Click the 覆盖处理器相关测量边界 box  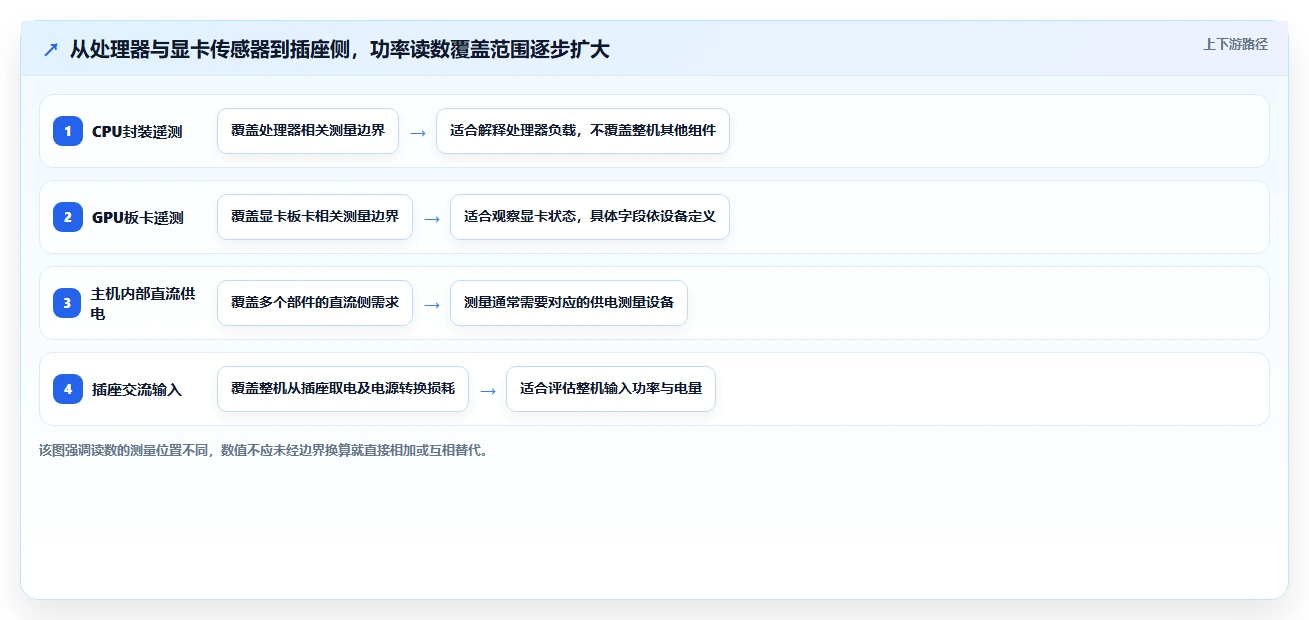tap(308, 131)
